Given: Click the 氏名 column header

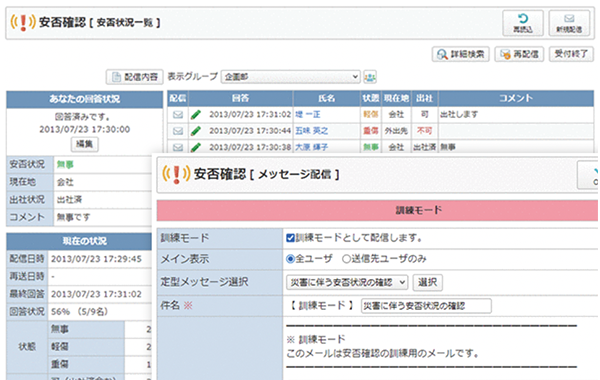Looking at the screenshot, I should (326, 98).
